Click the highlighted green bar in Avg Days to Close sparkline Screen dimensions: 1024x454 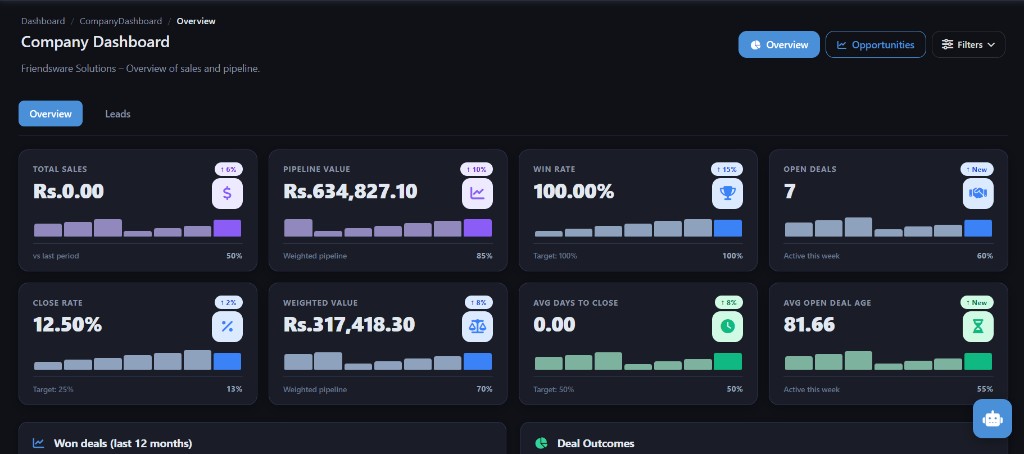pos(728,361)
